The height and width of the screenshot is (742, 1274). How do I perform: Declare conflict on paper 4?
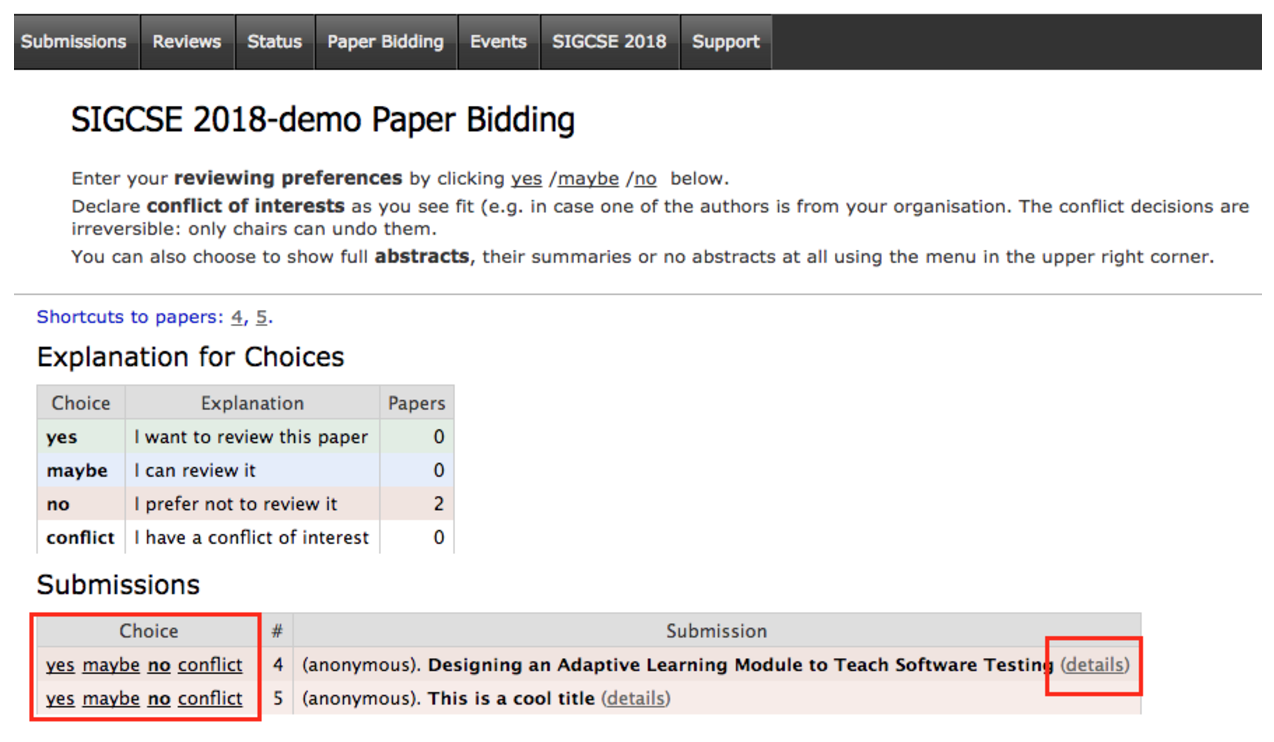[210, 664]
